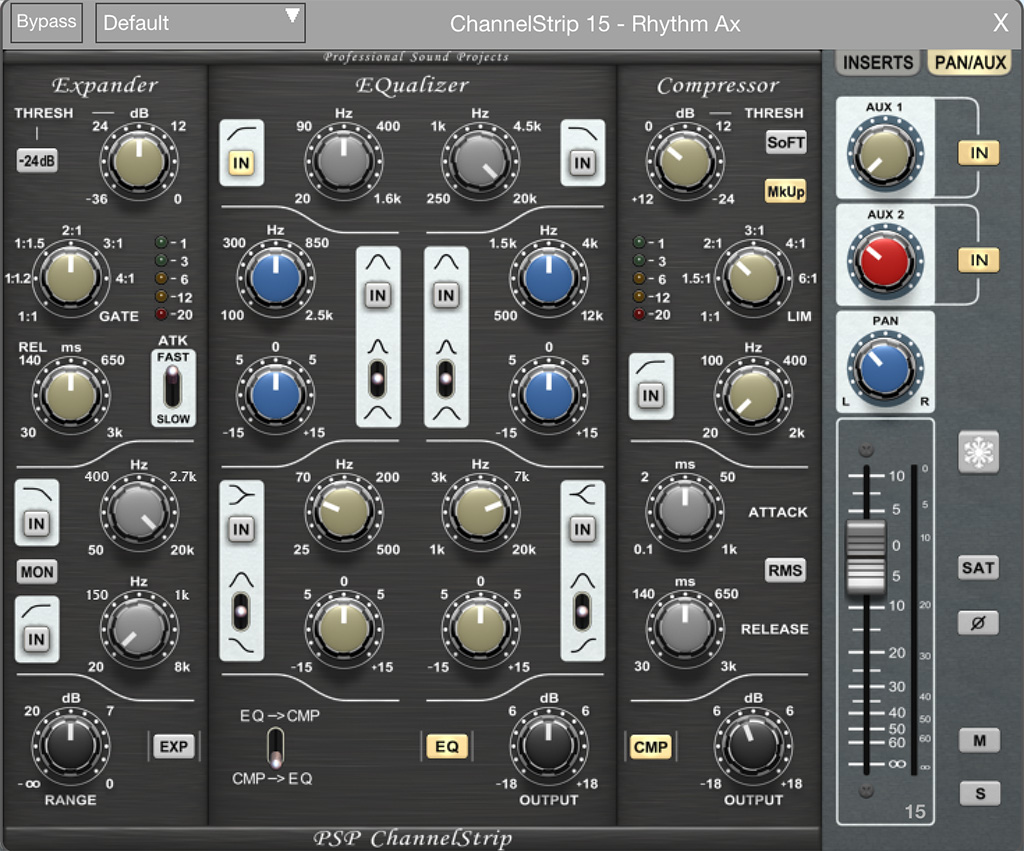
Task: Click the expander THRESH knob
Action: (x=138, y=161)
